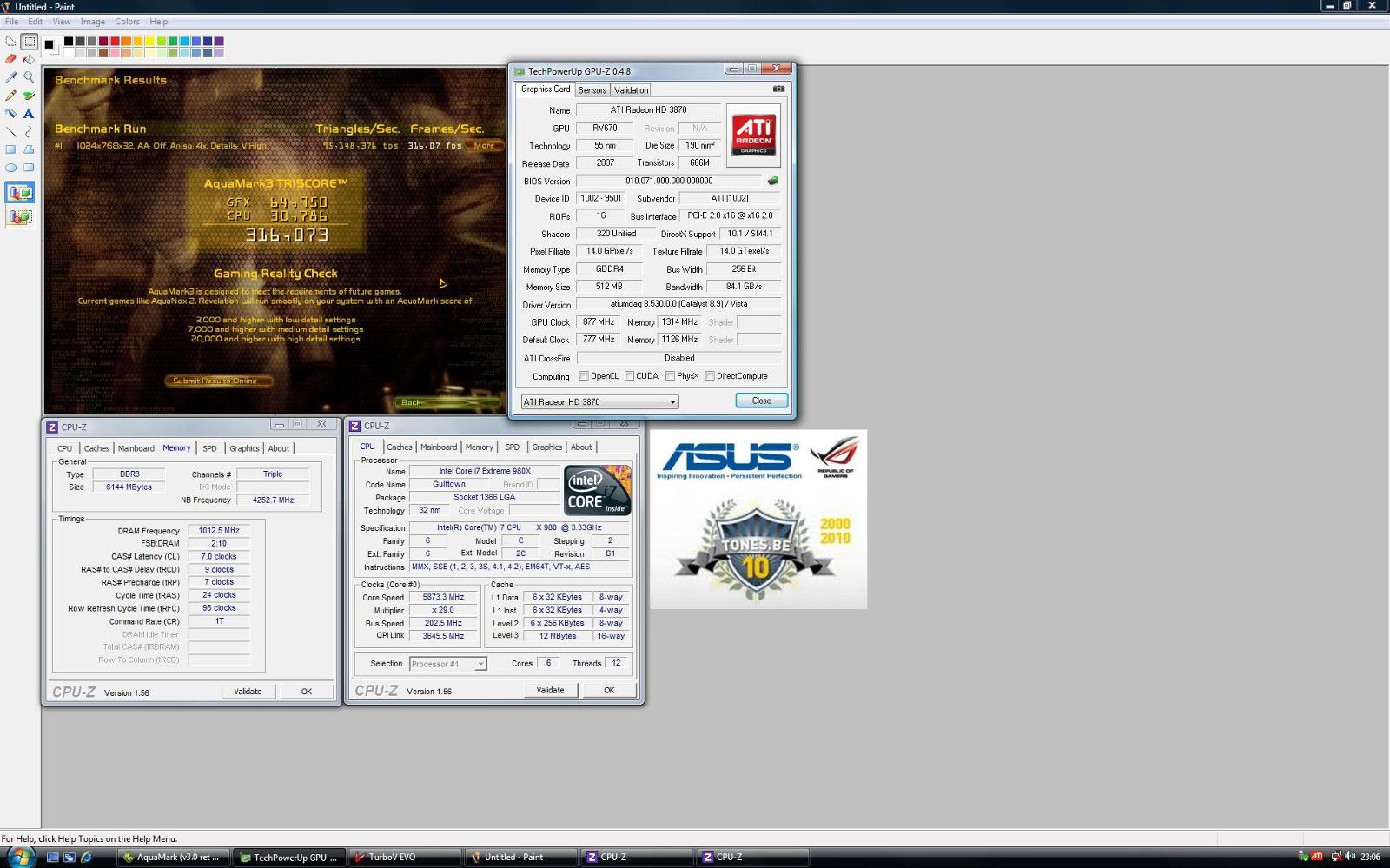Click the DRAM Frequency value field
1390x868 pixels.
point(219,530)
